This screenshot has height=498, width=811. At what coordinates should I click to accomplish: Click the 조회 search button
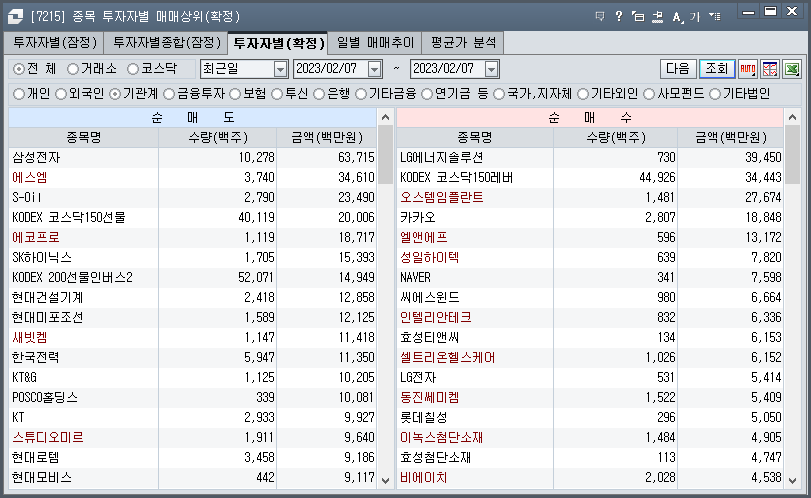point(716,69)
